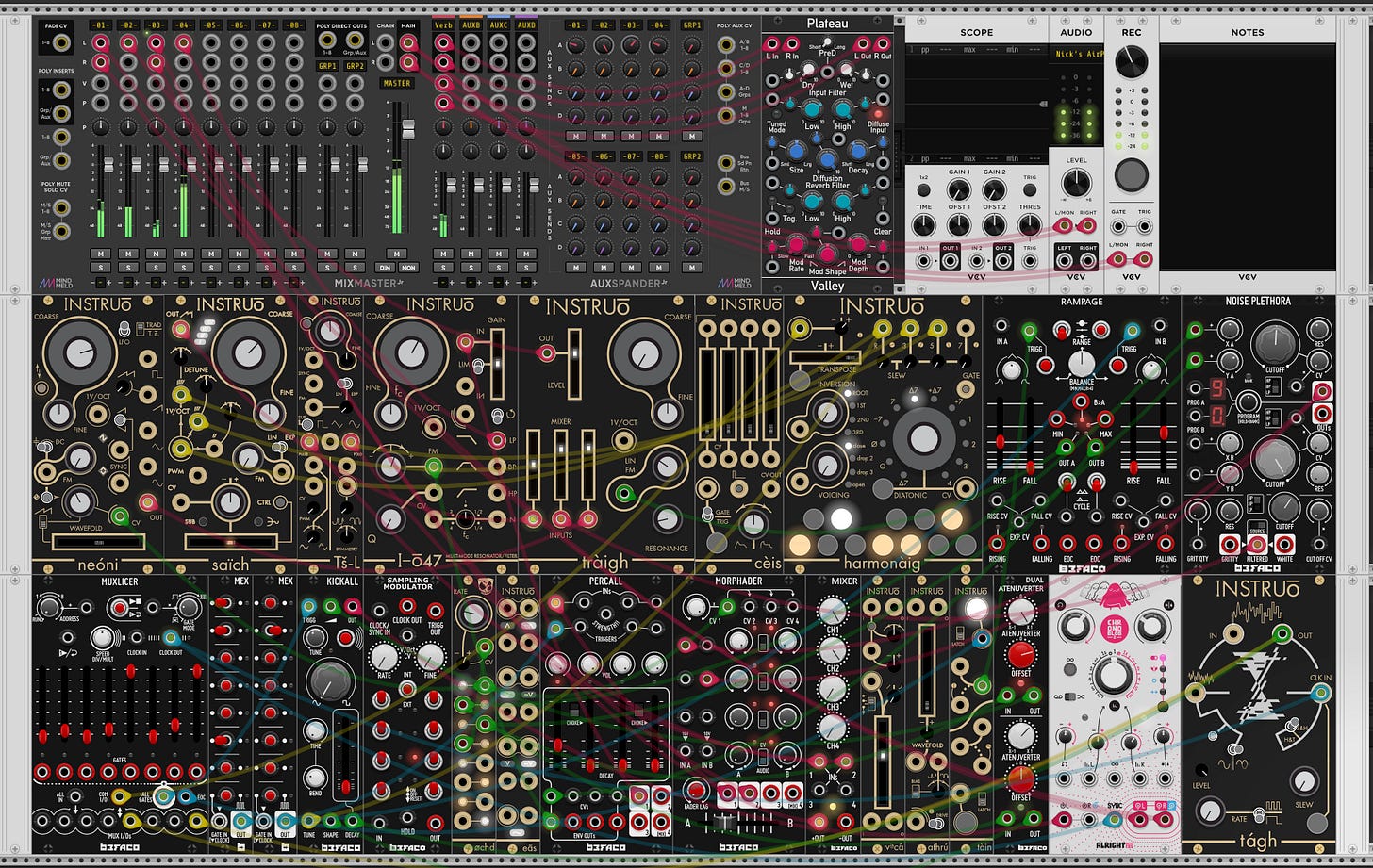Click the Mod Rate knob on Plateau
The width and height of the screenshot is (1373, 868).
pos(797,245)
